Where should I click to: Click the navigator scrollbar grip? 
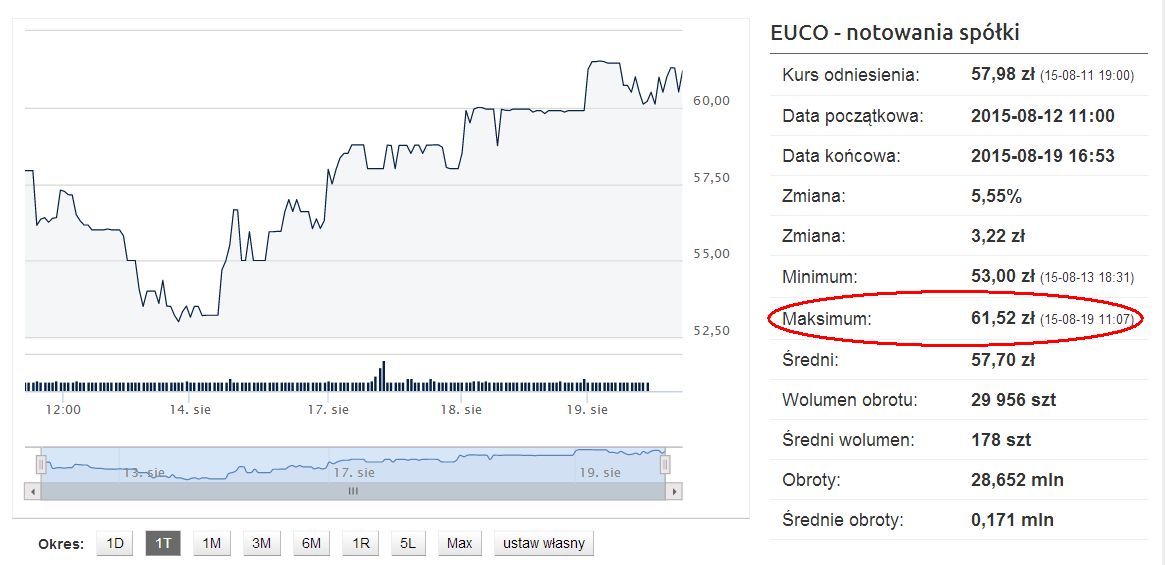tap(353, 491)
